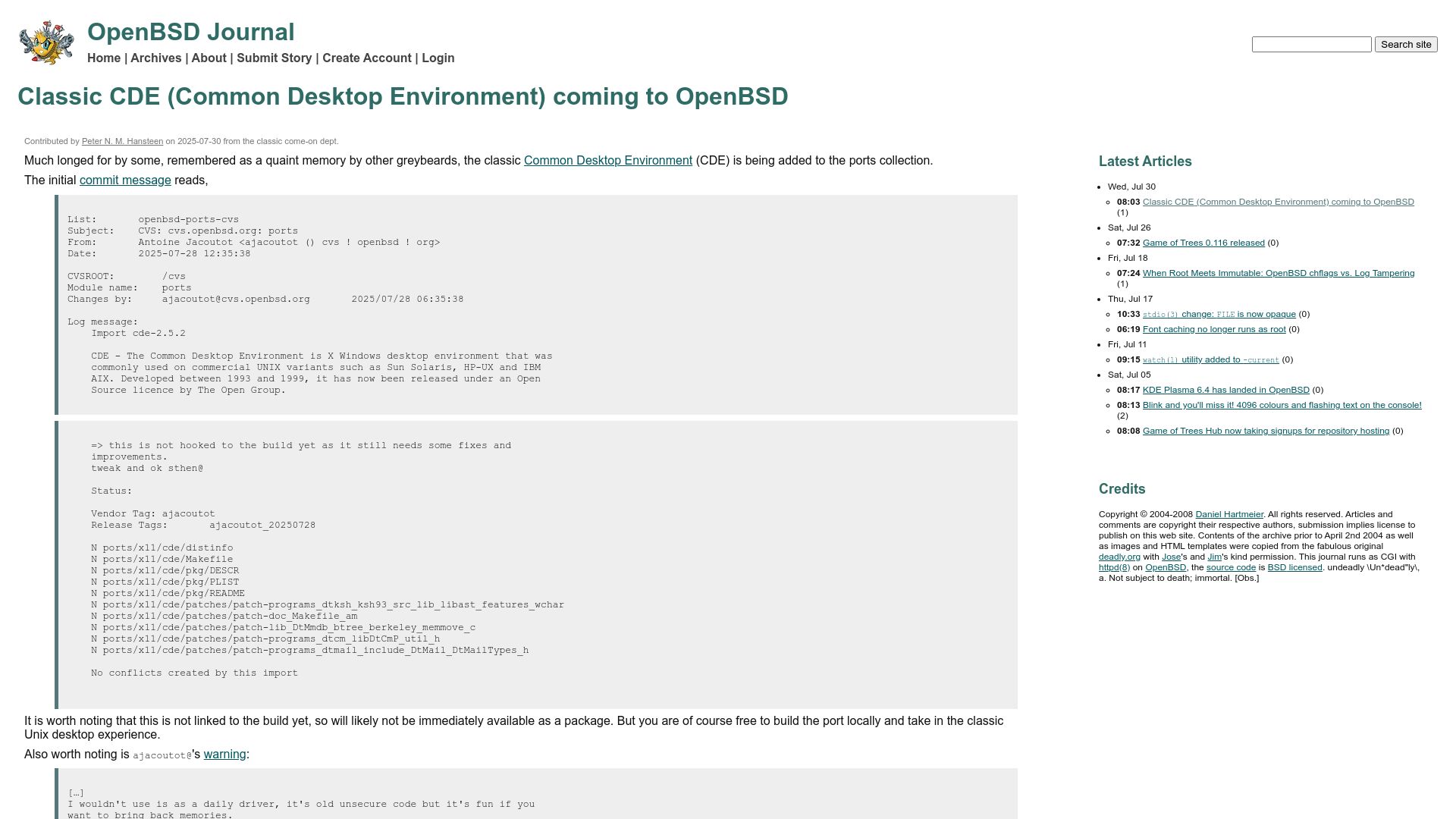
Task: Open the Login page
Action: point(438,58)
